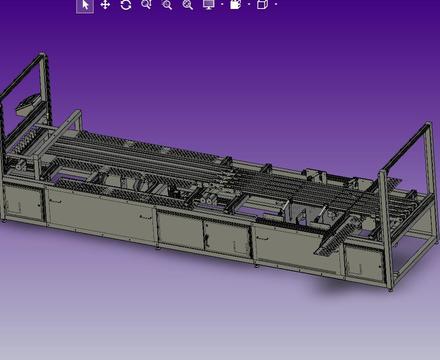Activate the pan move tool with four arrows
The height and width of the screenshot is (360, 440).
coord(105,5)
